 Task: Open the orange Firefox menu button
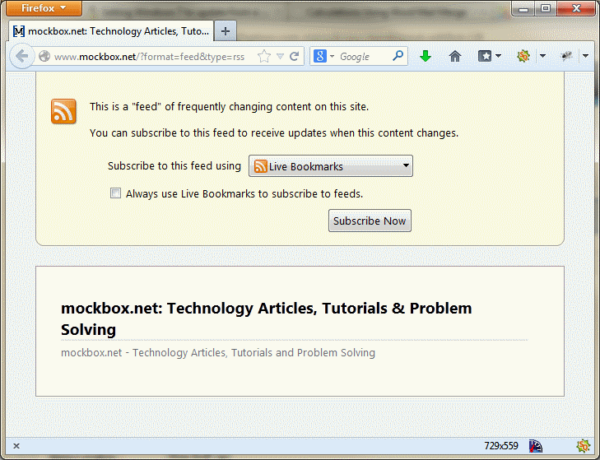pos(44,8)
